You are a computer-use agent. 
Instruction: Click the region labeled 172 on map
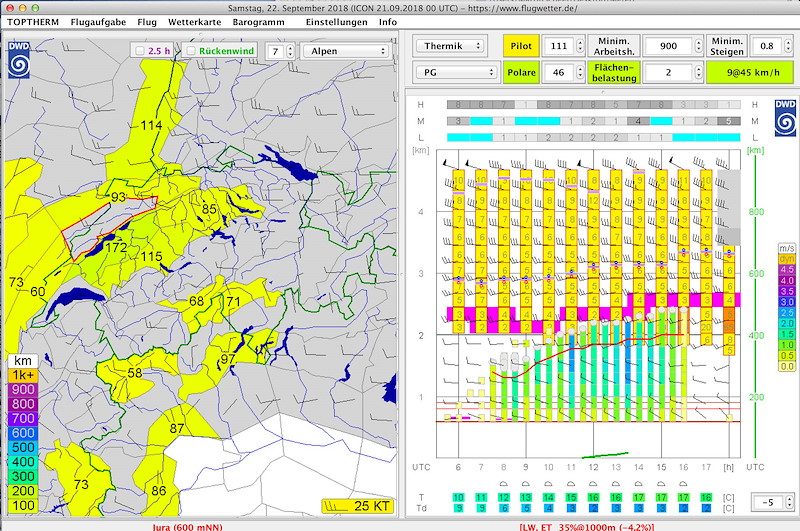(x=115, y=248)
